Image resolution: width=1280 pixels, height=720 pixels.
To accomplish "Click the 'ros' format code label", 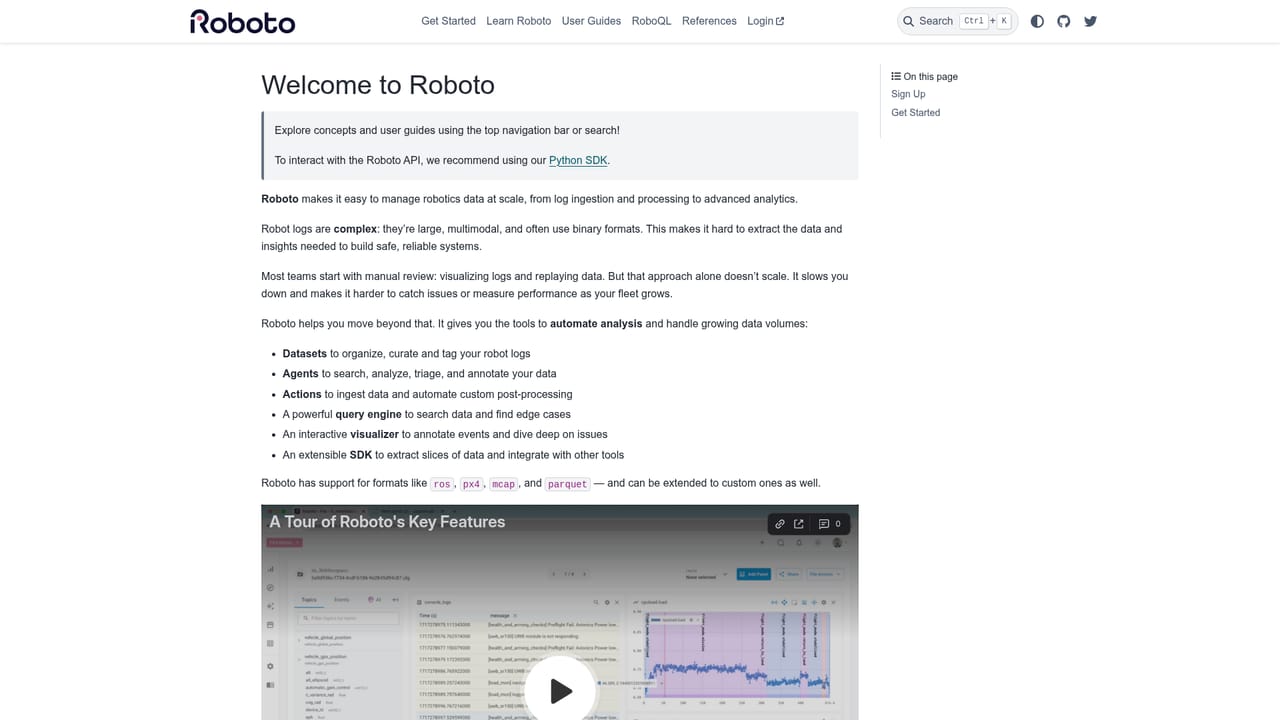I will [x=442, y=484].
